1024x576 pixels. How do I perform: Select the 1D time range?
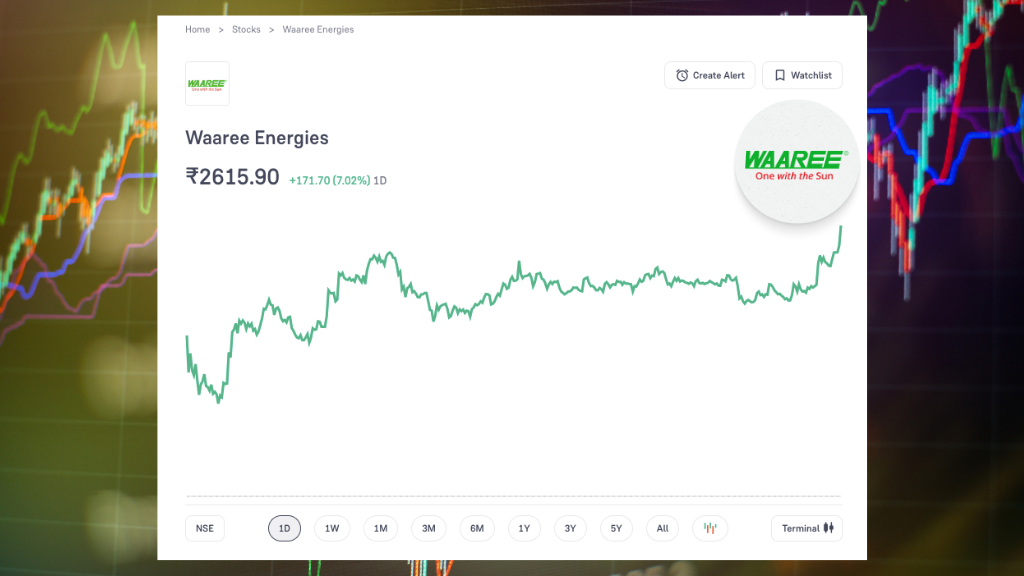[284, 528]
